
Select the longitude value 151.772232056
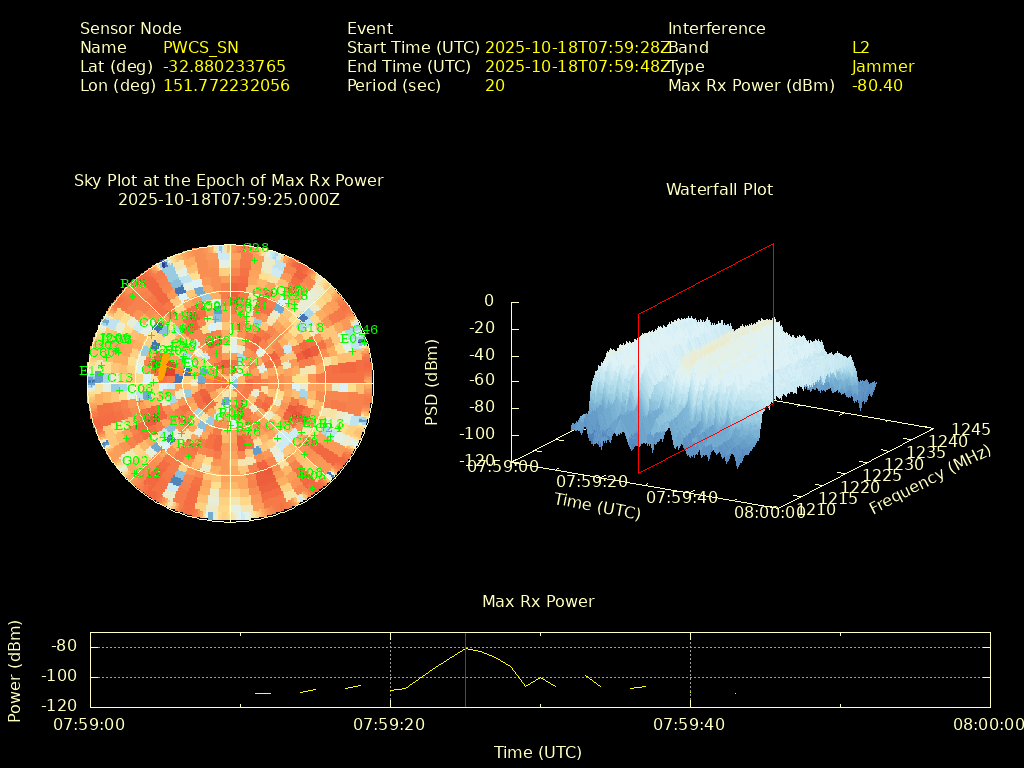click(226, 86)
